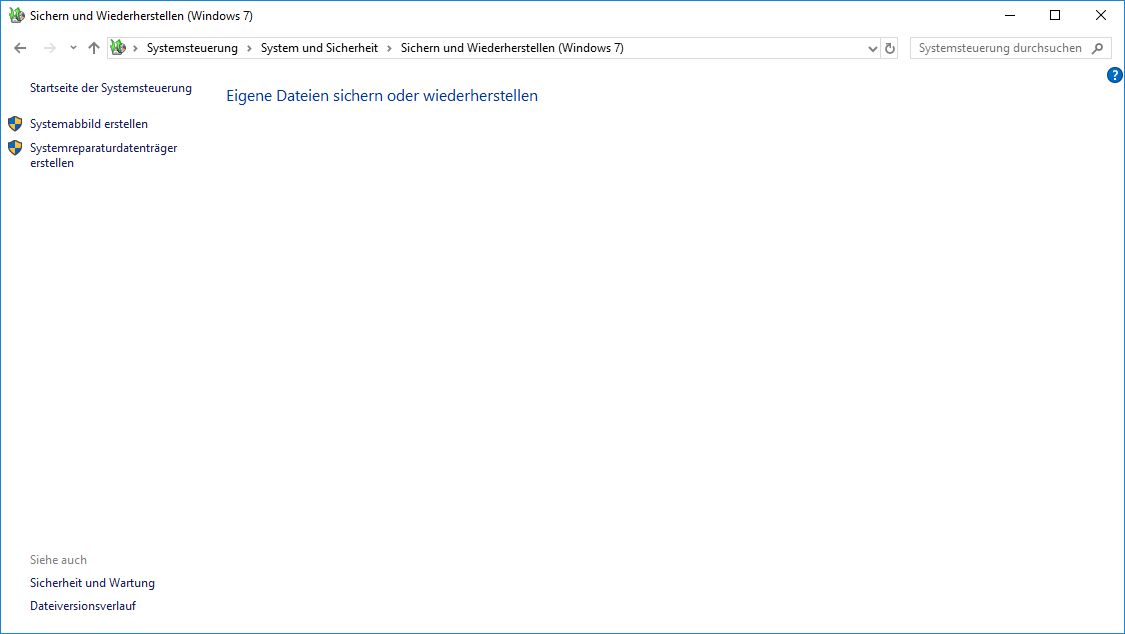Maximize the window
The width and height of the screenshot is (1125, 634).
pos(1055,15)
